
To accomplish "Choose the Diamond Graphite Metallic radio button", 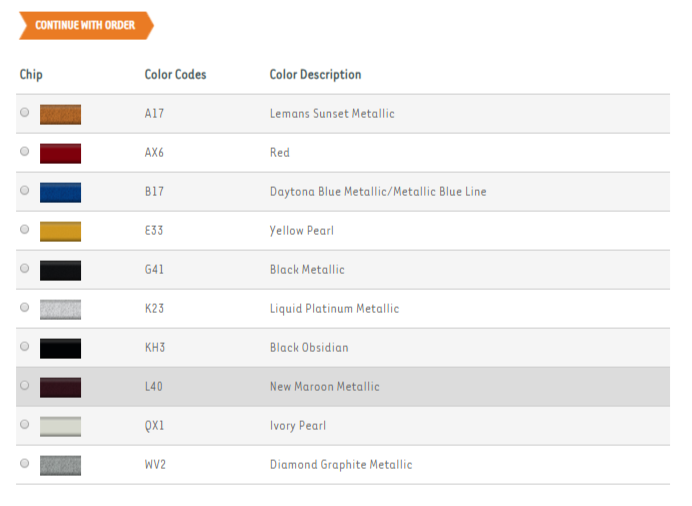I will pyautogui.click(x=25, y=464).
